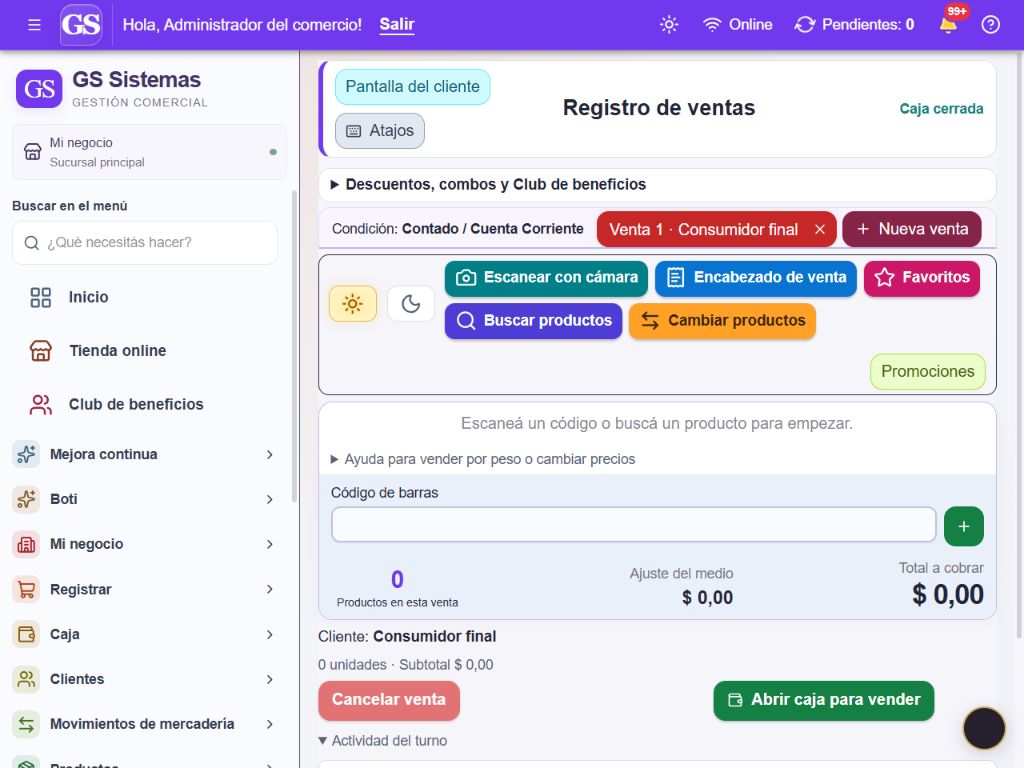Click the Online wifi status icon
Screen dimensions: 1024x768
click(711, 25)
